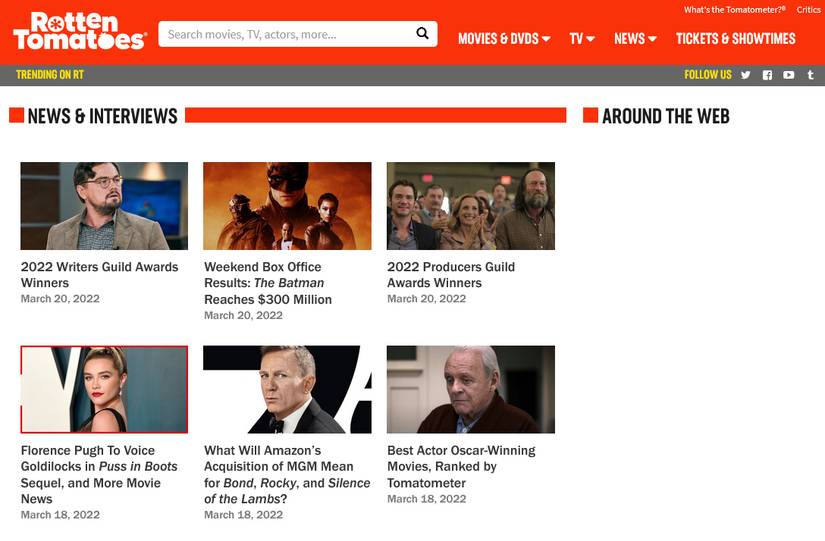
Task: Open Amazon MGM acquisition Bond thumbnail
Action: point(287,389)
